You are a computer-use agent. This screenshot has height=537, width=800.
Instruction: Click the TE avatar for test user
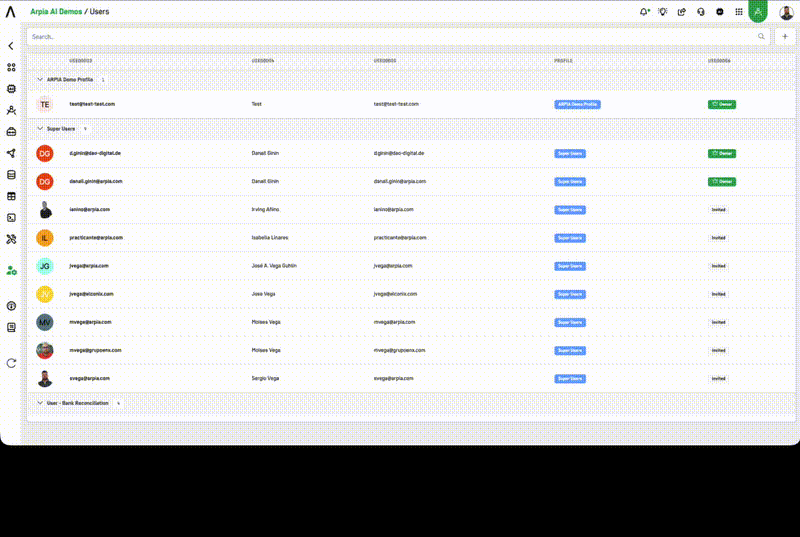45,105
